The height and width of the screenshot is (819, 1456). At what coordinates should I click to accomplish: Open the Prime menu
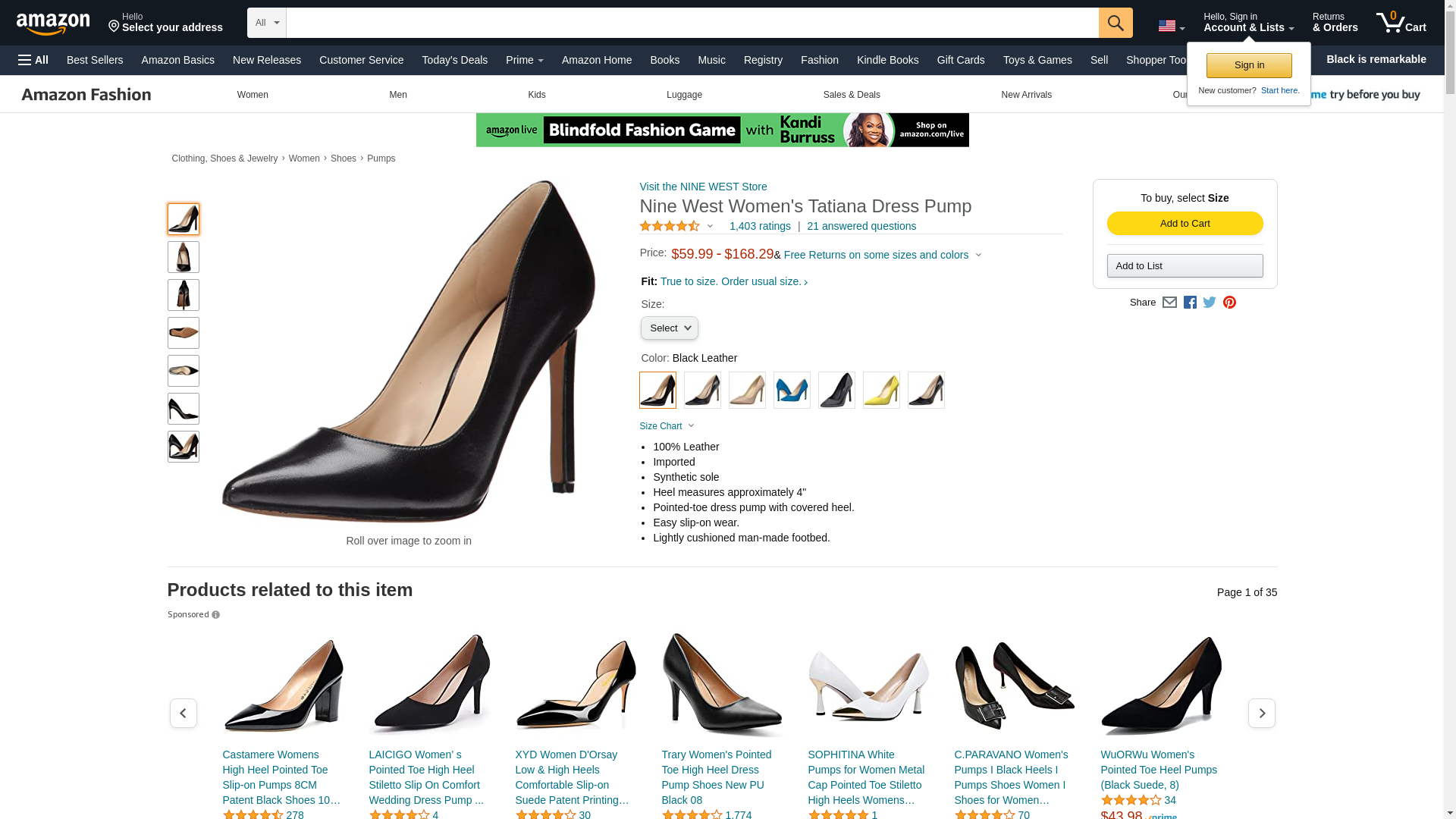pos(524,60)
